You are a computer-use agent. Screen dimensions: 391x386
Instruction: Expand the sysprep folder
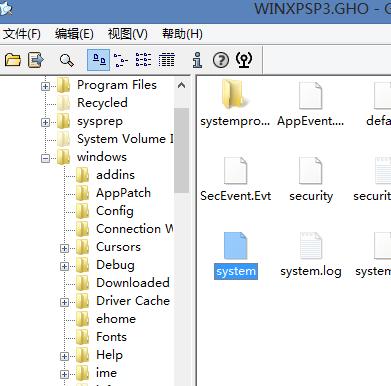pos(46,122)
